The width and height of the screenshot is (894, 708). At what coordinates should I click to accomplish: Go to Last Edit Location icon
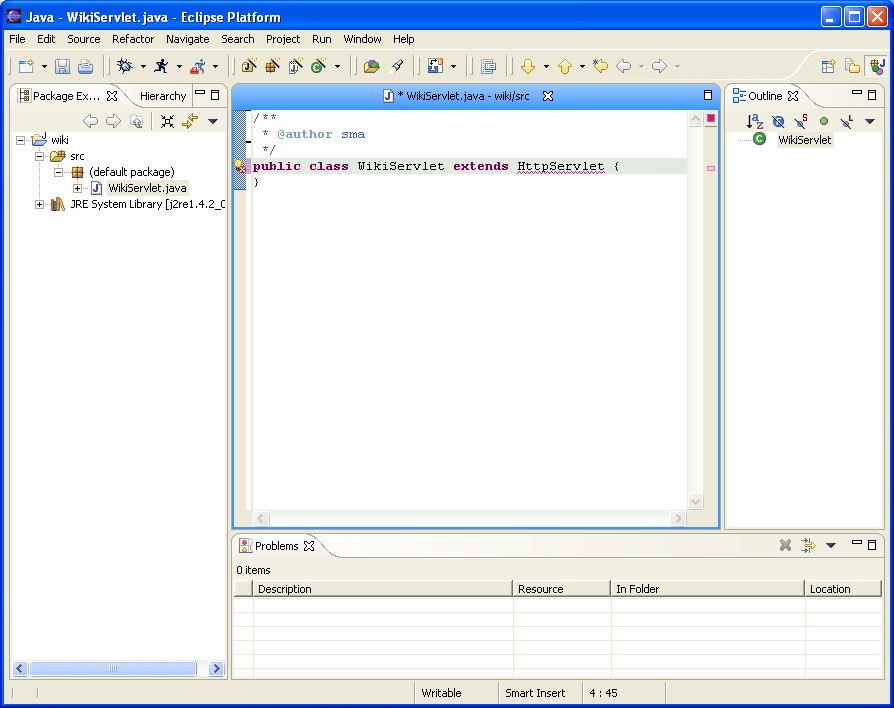pos(600,67)
